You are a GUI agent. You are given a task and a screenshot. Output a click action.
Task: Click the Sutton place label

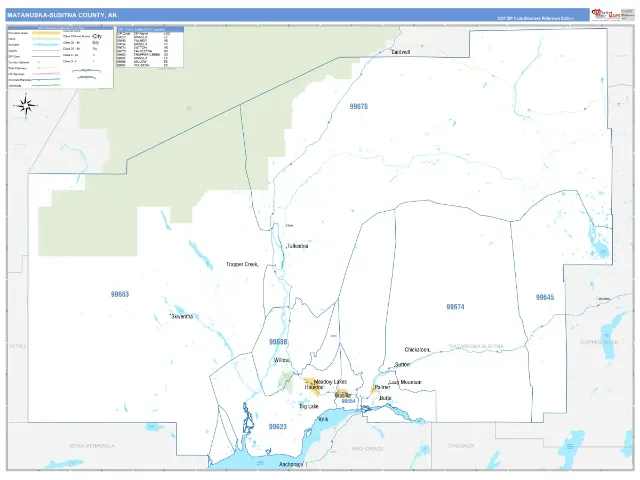click(402, 364)
